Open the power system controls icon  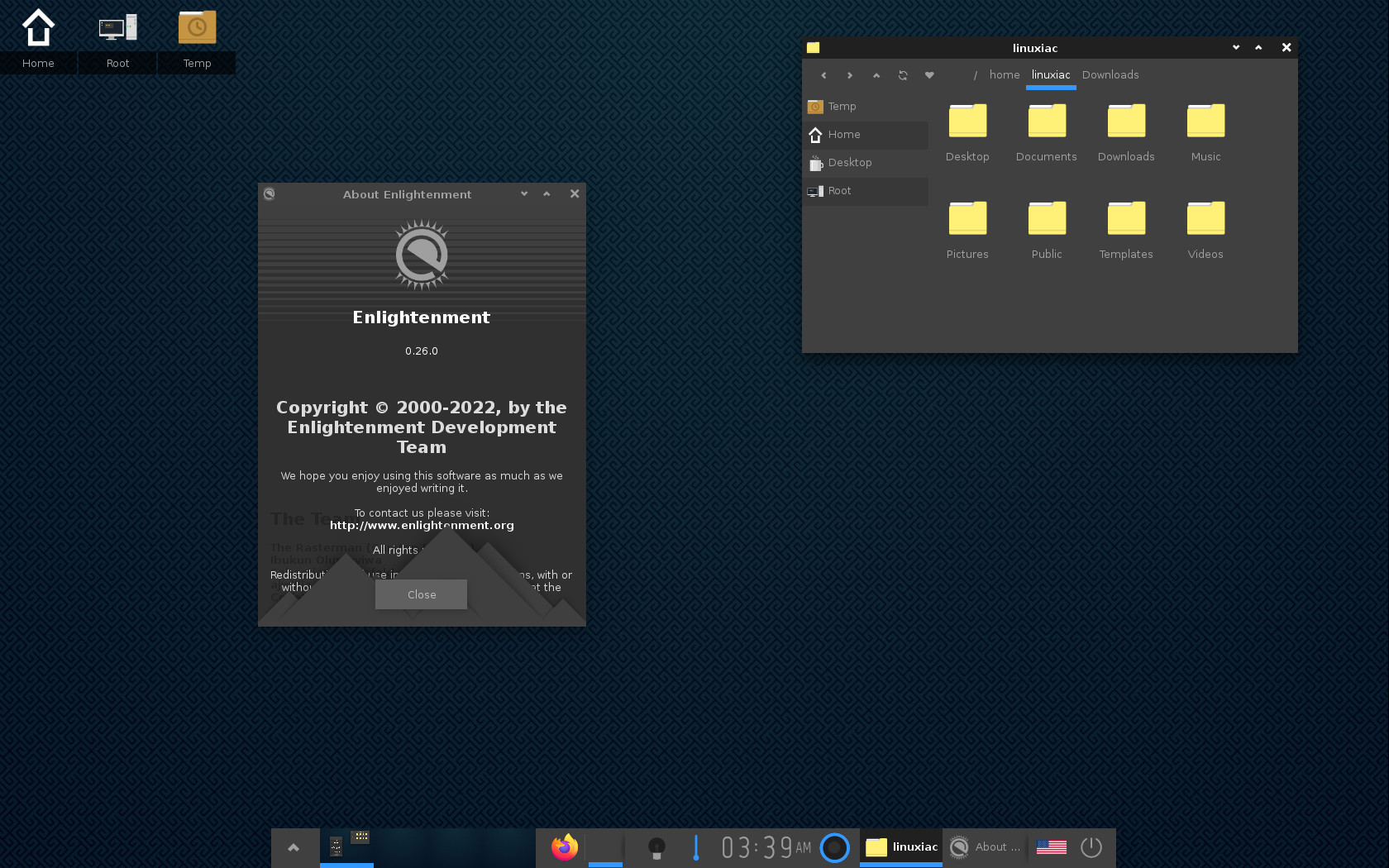pyautogui.click(x=1091, y=847)
